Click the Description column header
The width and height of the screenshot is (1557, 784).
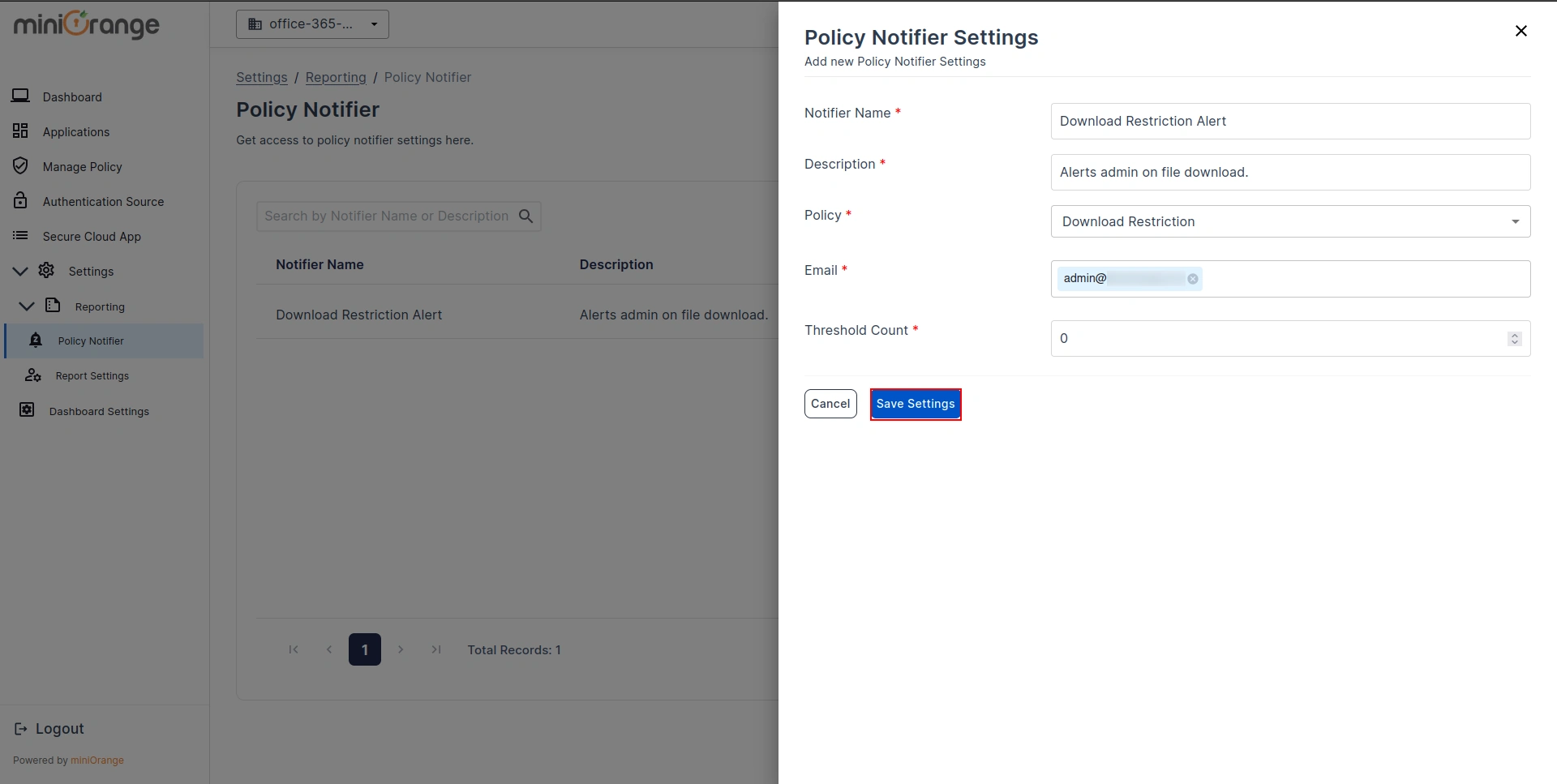(616, 264)
